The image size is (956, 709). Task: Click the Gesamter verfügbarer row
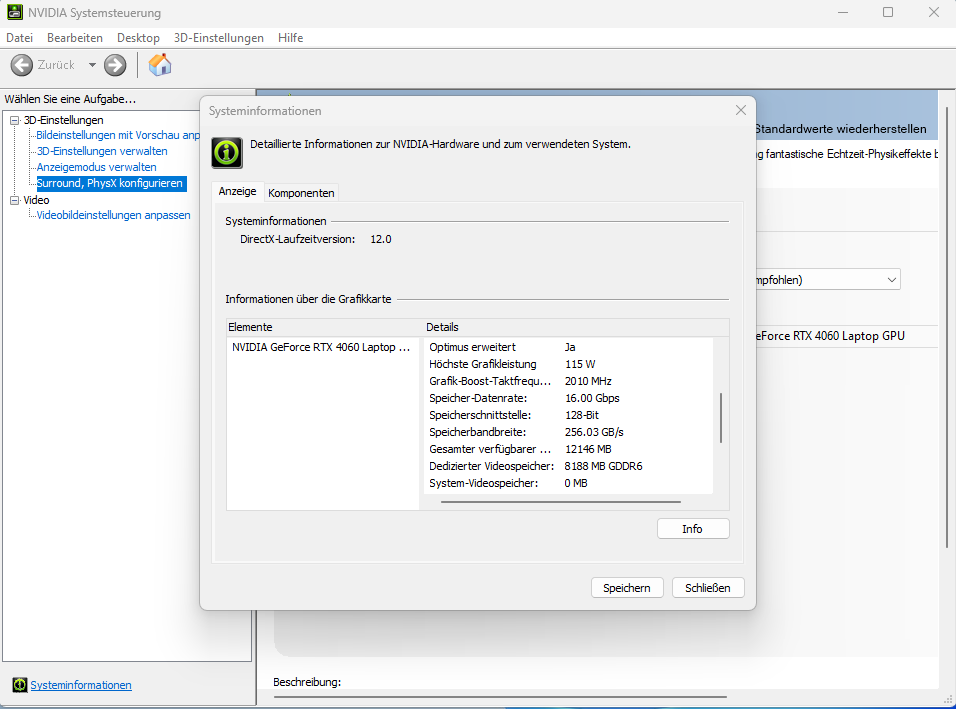coord(568,449)
